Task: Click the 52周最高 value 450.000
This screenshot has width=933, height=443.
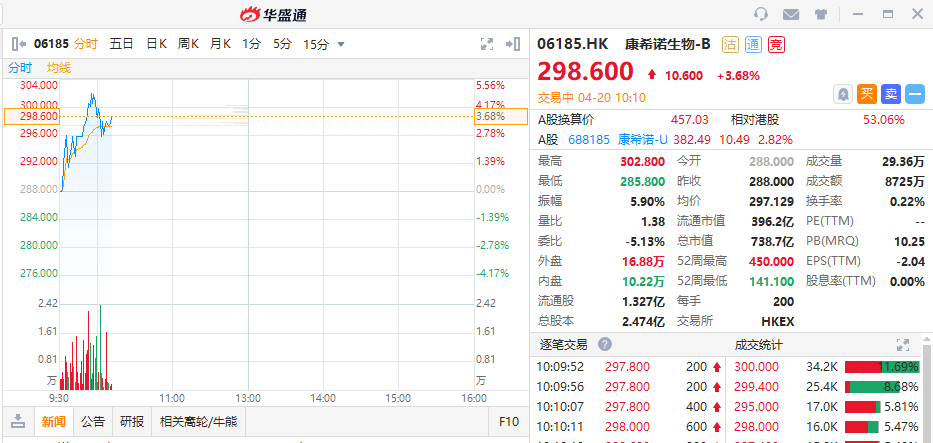Action: click(771, 261)
